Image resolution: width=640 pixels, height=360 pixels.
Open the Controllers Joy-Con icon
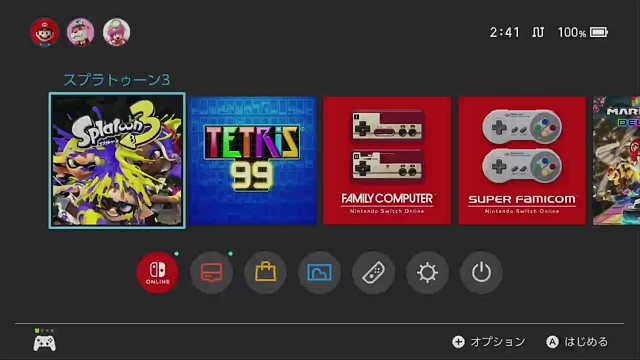tap(373, 272)
